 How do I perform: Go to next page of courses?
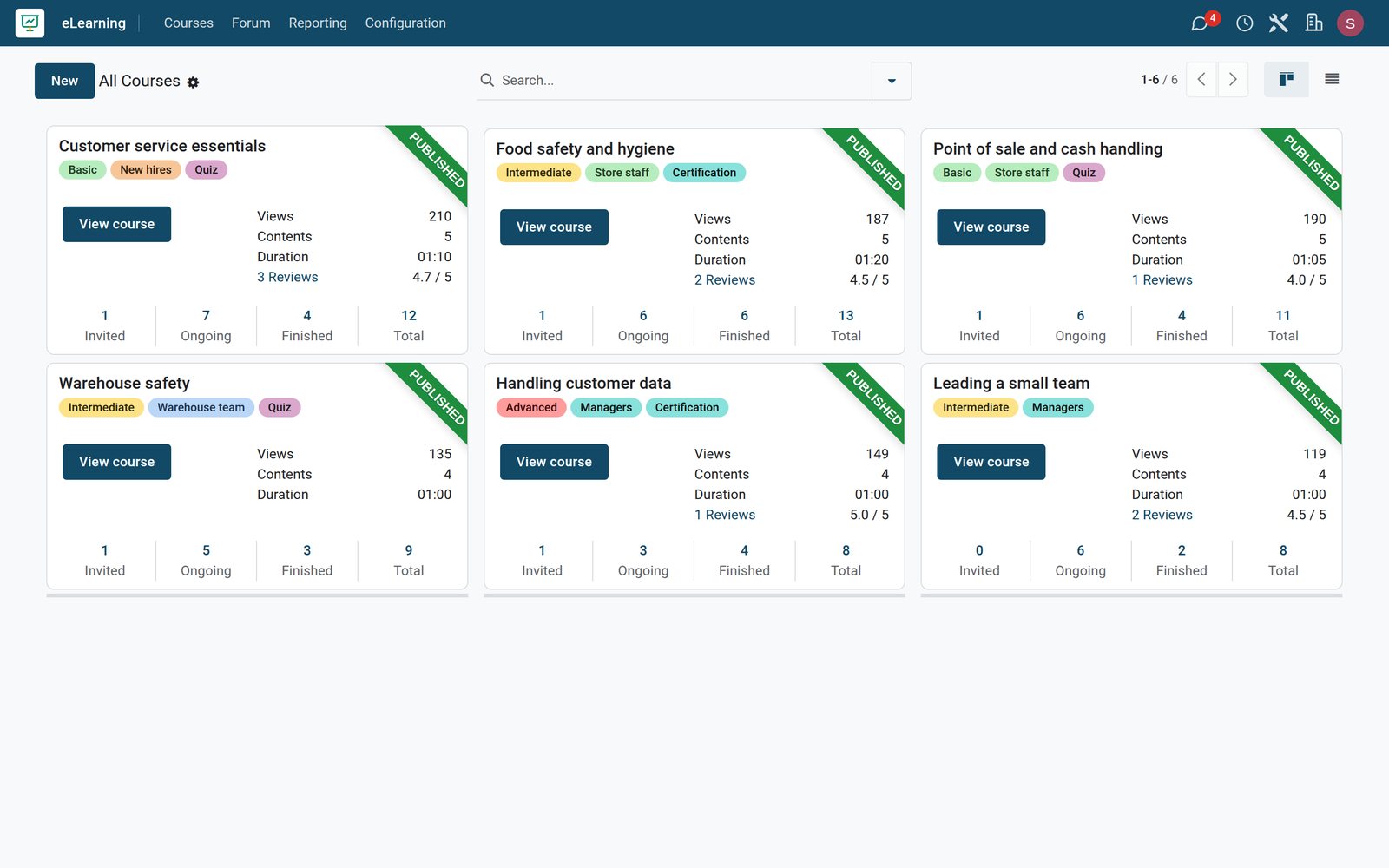[1233, 80]
